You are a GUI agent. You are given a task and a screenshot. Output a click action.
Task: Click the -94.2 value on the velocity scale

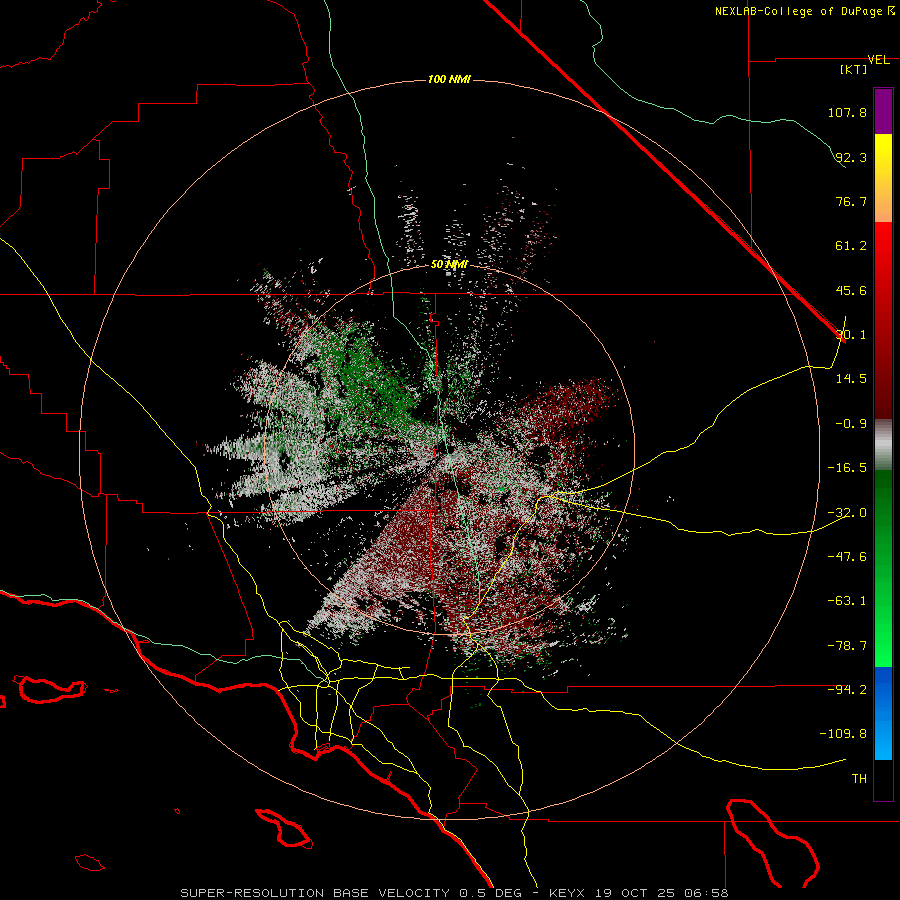click(847, 689)
